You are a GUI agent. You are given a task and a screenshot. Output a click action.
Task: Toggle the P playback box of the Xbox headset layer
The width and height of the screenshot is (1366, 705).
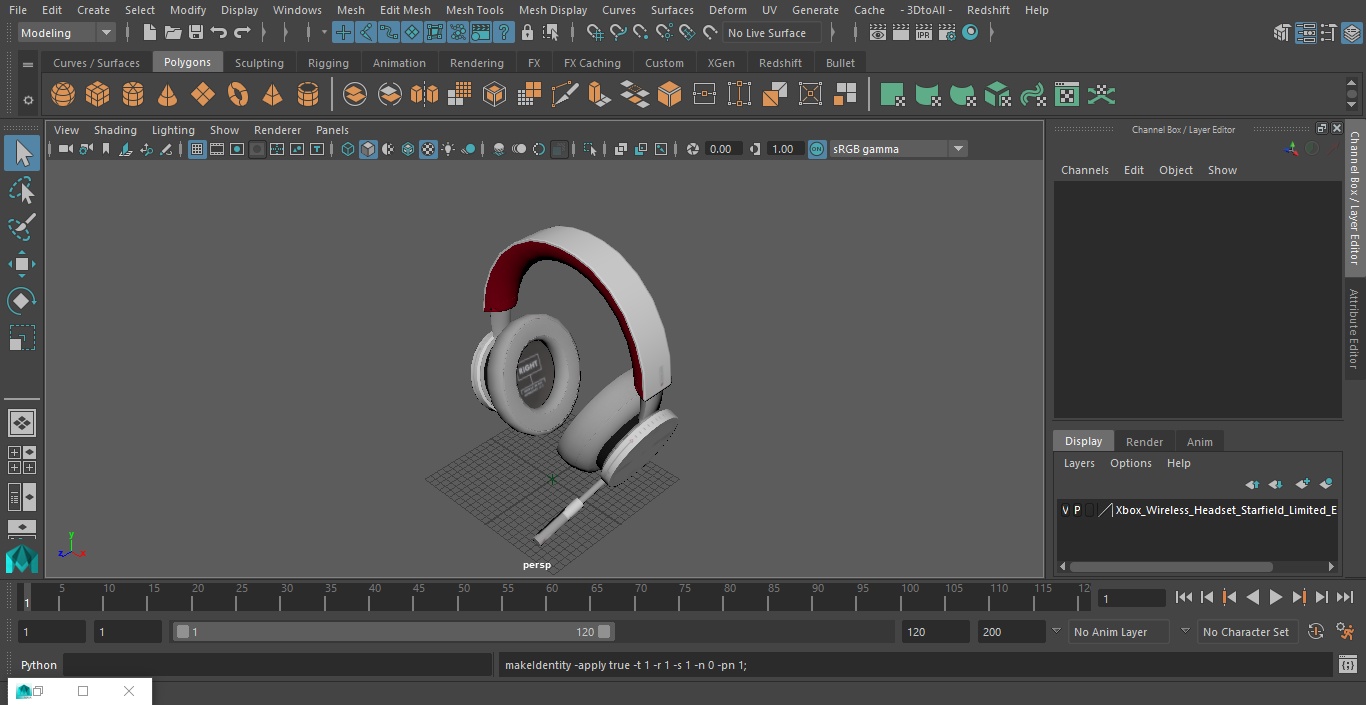(x=1077, y=510)
